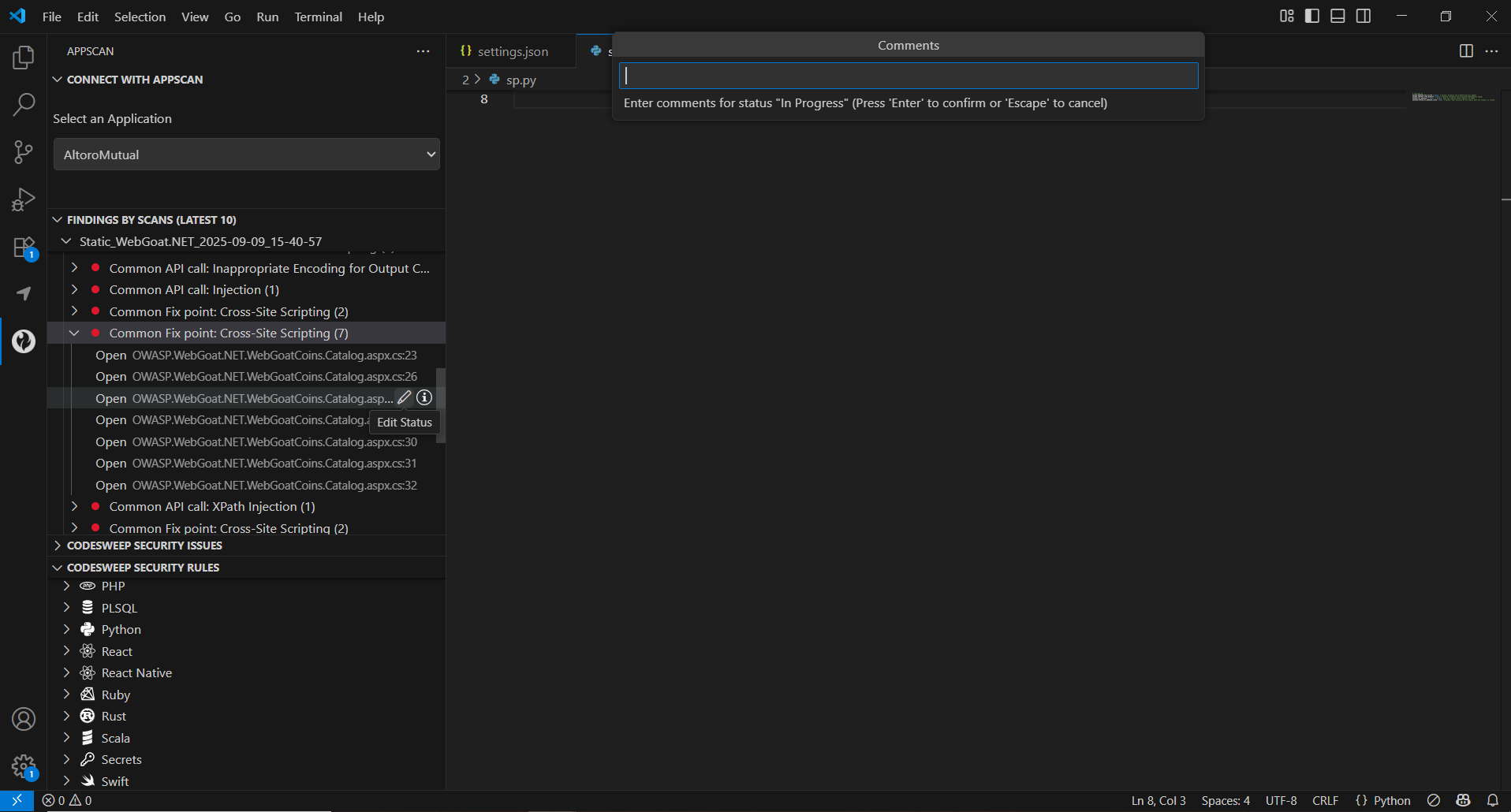Toggle Secondary Side Bar visibility

pyautogui.click(x=1364, y=16)
